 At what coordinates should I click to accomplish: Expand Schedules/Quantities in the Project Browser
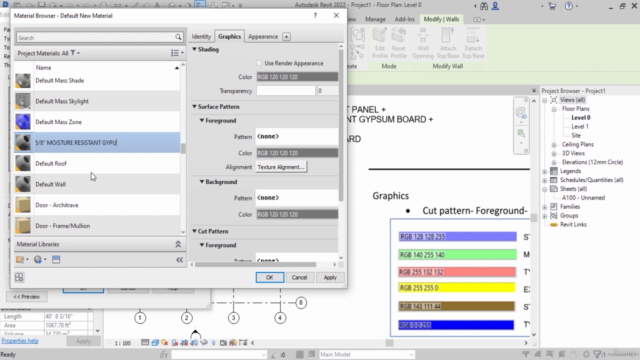(545, 180)
